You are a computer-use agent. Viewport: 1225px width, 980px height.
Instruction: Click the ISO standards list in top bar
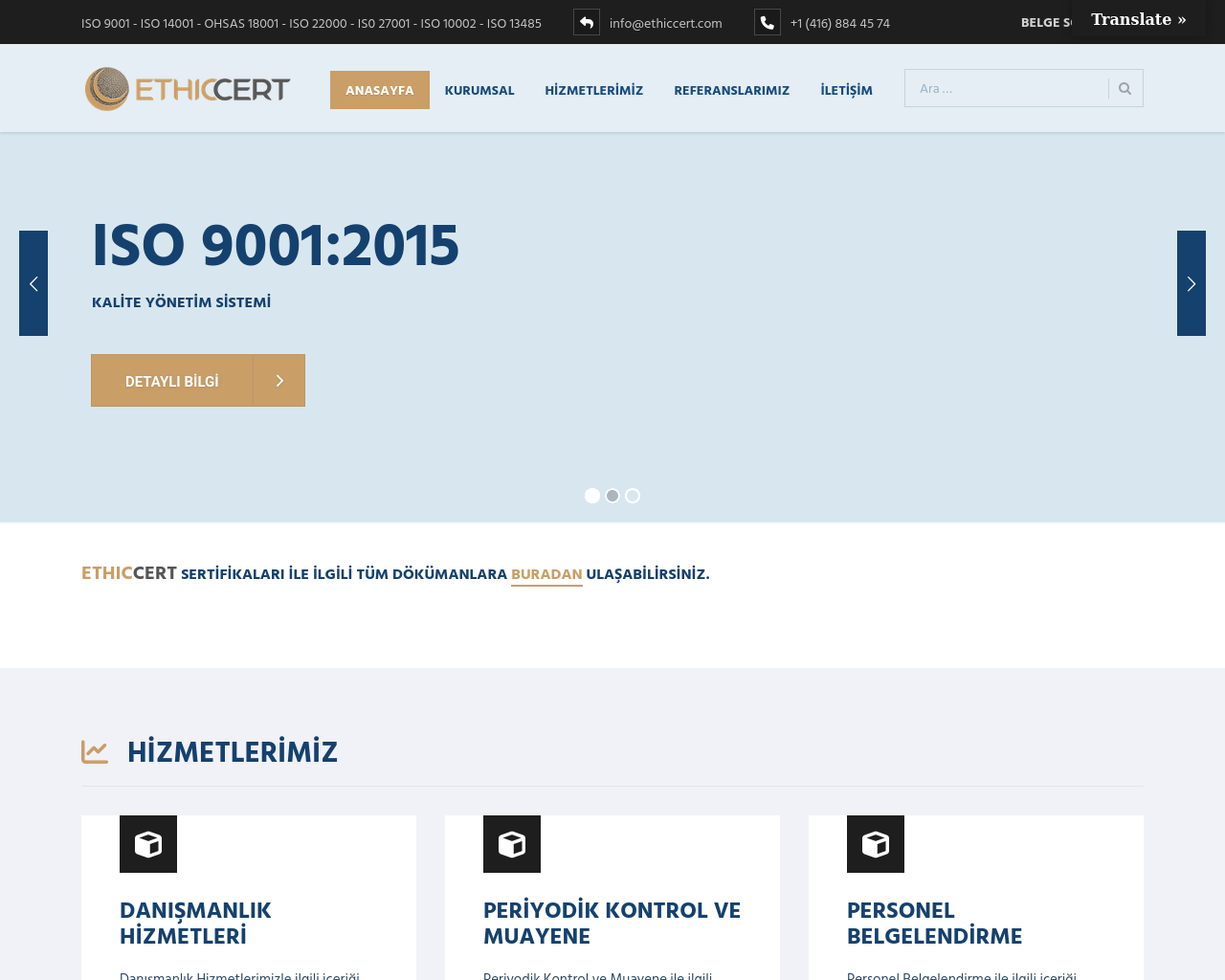[x=311, y=23]
